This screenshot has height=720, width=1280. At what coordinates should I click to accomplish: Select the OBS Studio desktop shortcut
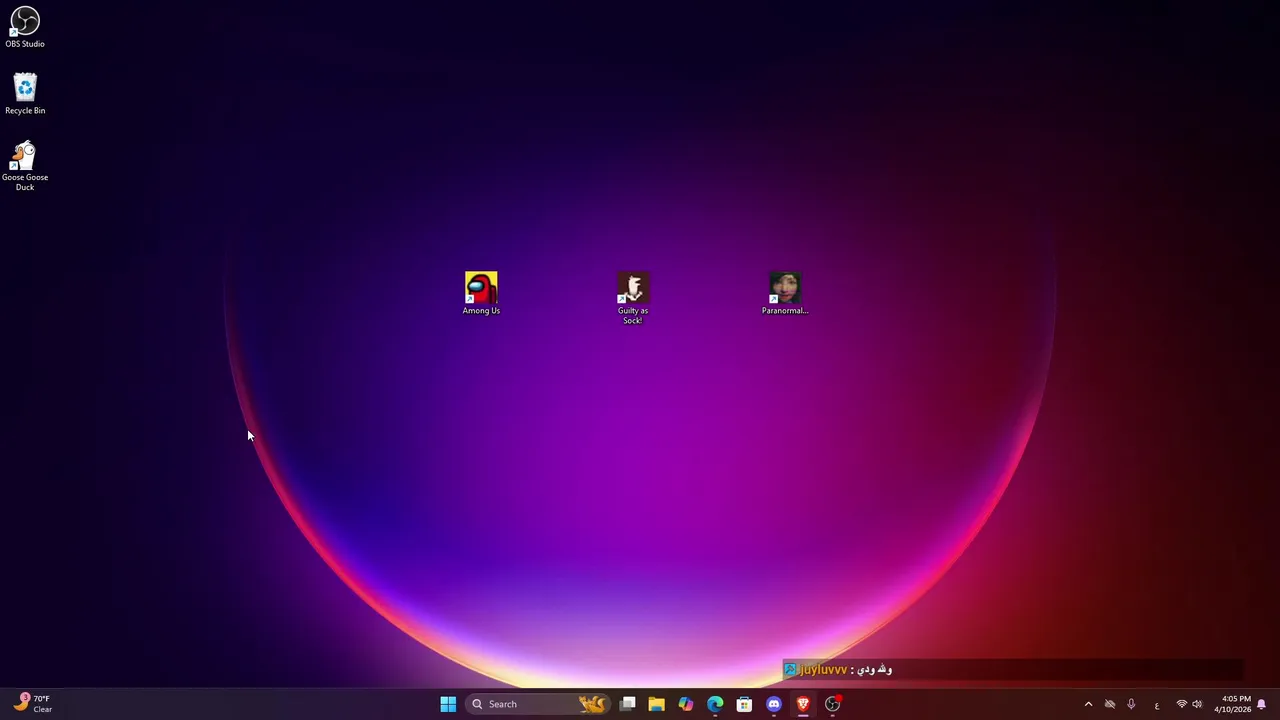tap(25, 27)
